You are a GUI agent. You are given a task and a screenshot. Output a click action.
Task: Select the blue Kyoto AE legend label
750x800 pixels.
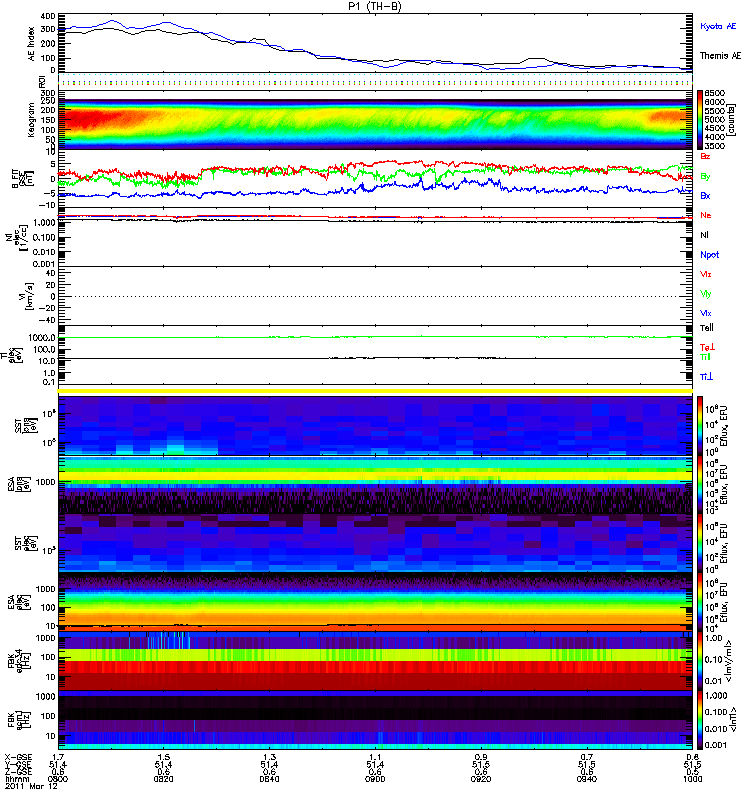pos(718,26)
